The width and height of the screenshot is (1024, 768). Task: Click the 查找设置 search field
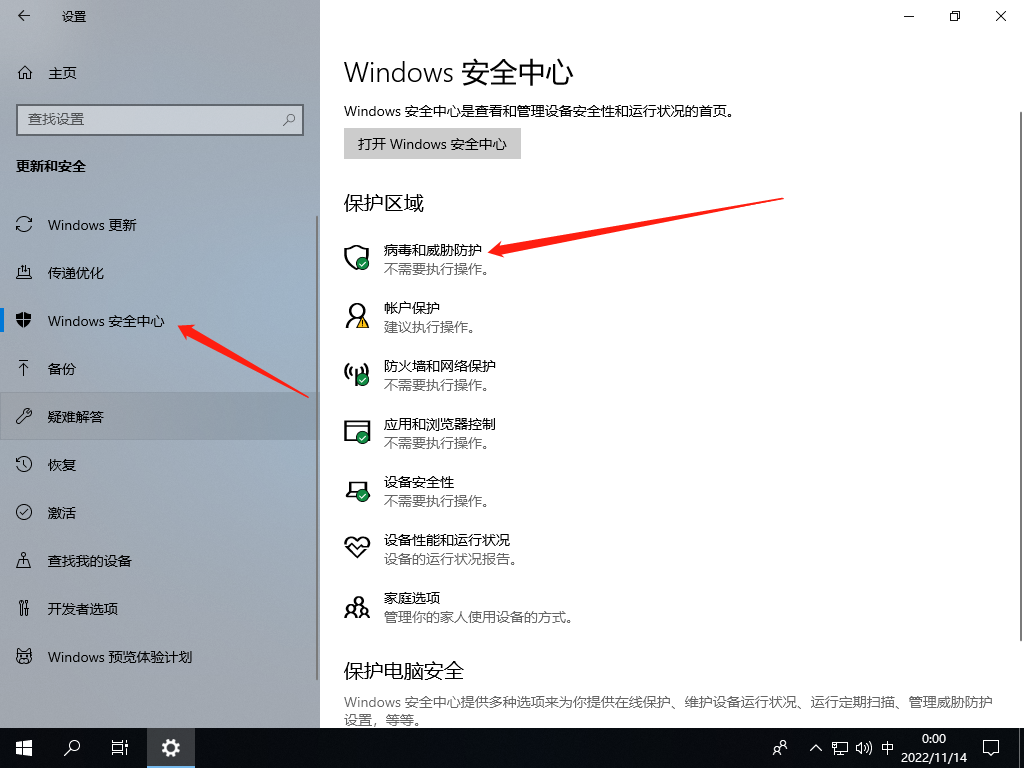160,120
